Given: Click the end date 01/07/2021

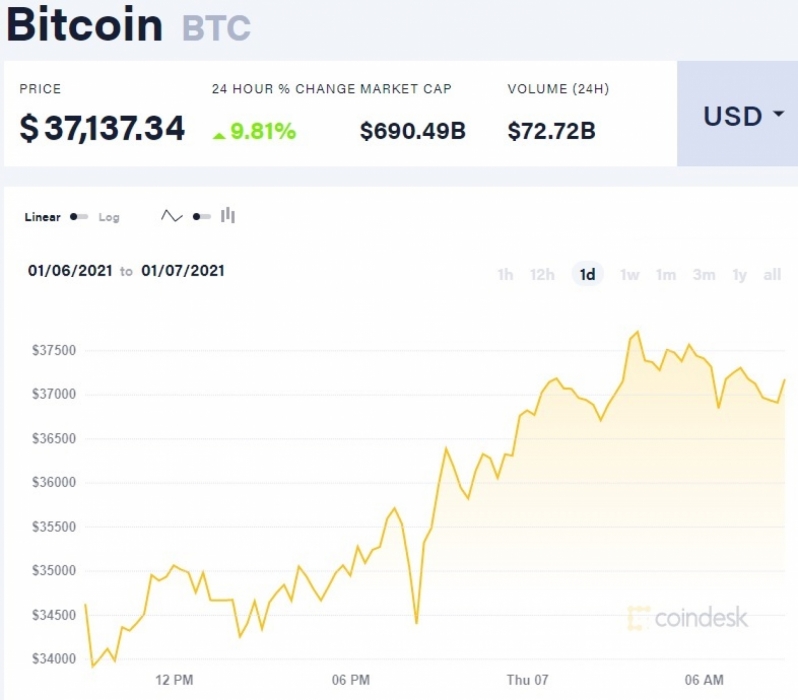Looking at the screenshot, I should click(x=183, y=270).
